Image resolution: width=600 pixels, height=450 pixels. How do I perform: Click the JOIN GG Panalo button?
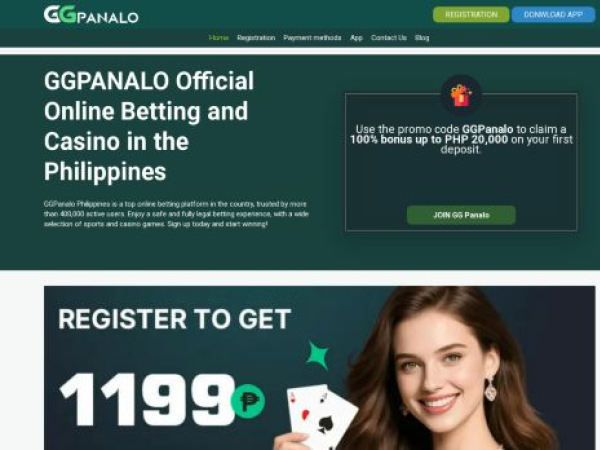tap(461, 215)
